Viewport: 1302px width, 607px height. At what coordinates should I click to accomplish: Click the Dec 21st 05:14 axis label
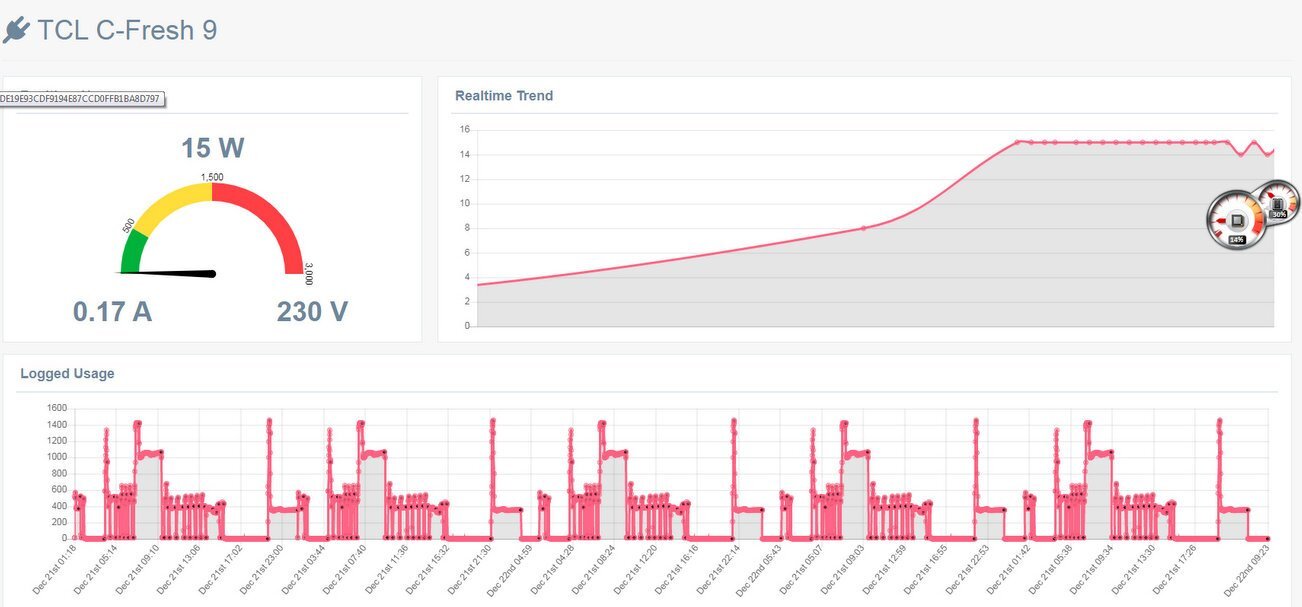pyautogui.click(x=97, y=569)
